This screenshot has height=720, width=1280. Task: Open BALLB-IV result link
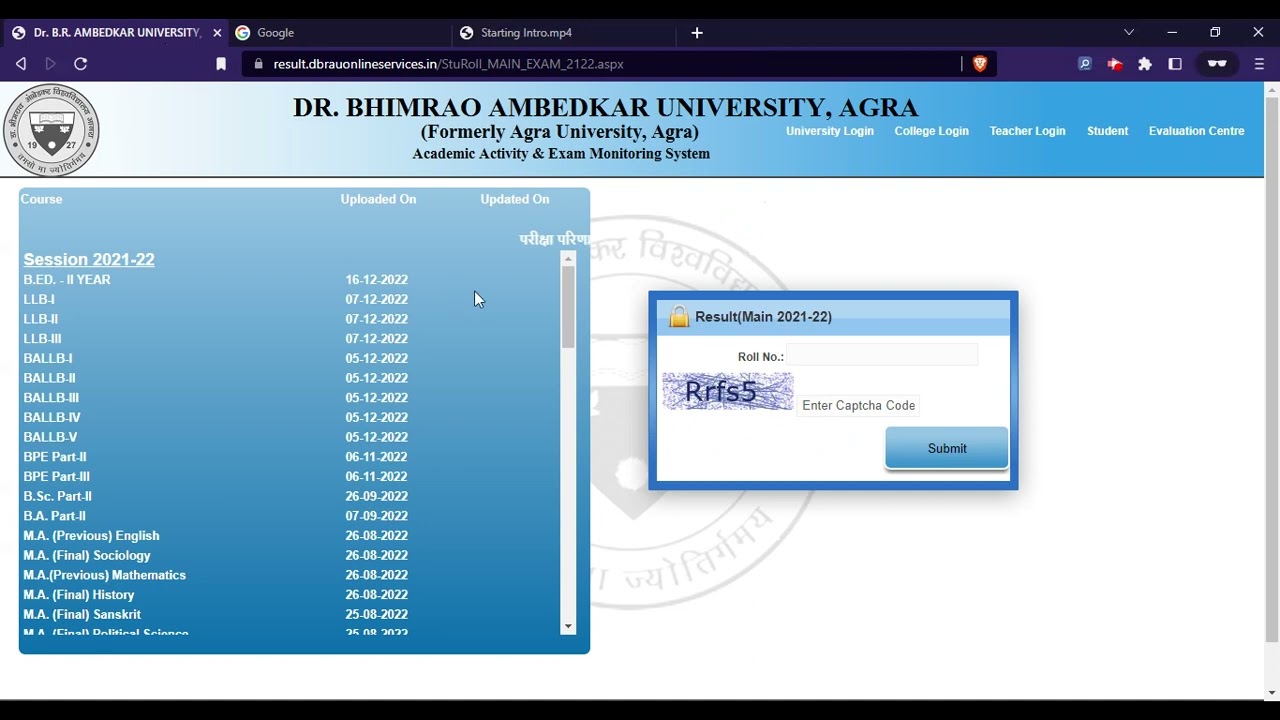52,417
